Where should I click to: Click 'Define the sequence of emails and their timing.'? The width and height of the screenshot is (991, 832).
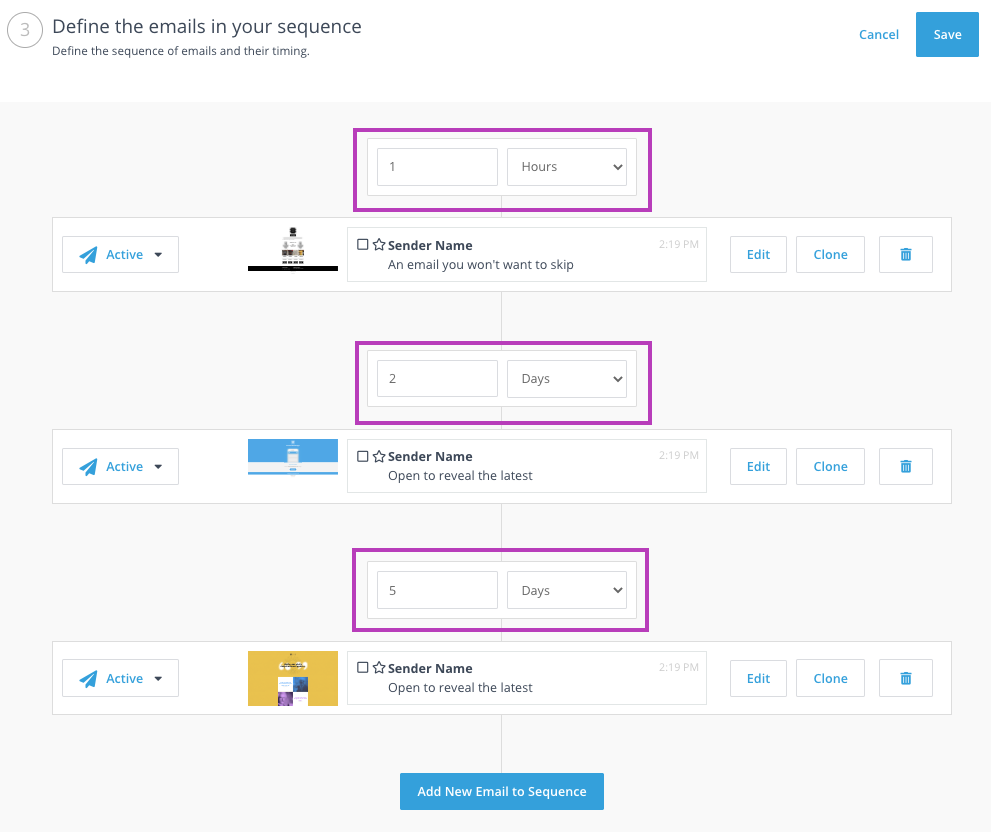(181, 51)
